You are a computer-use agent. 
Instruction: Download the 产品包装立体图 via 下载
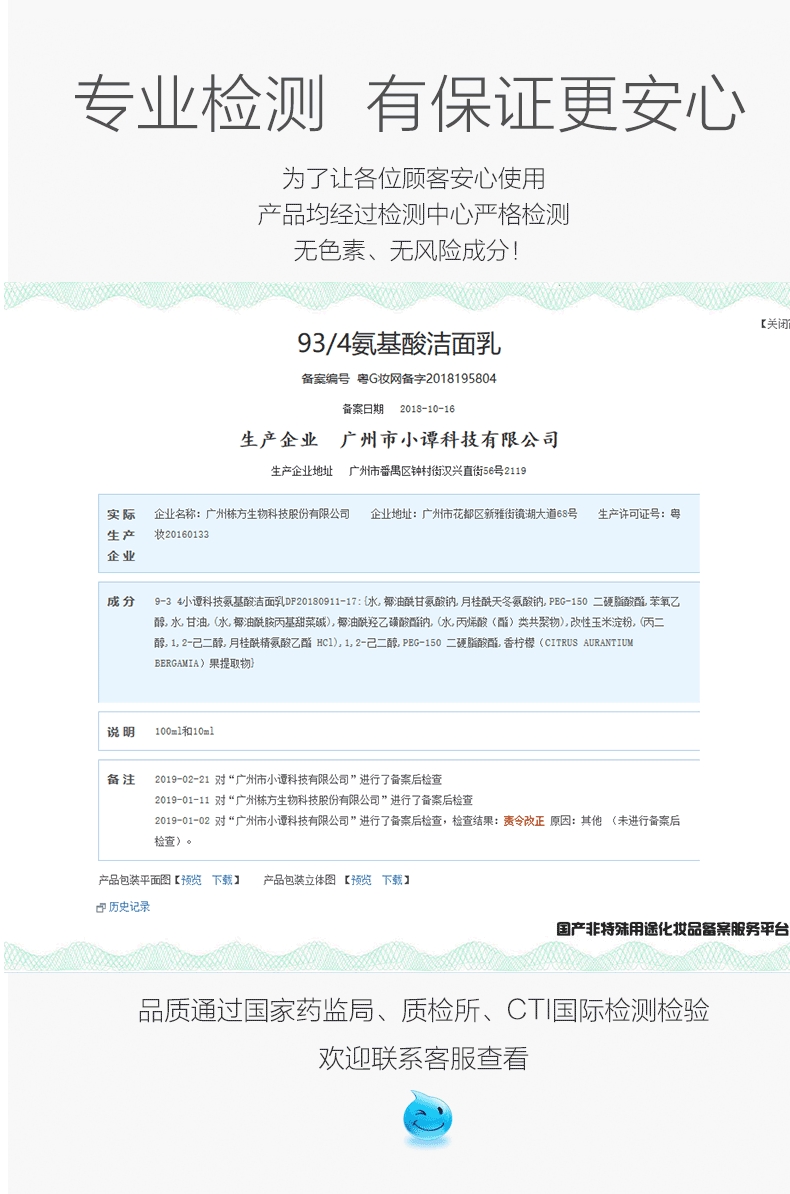pos(391,880)
